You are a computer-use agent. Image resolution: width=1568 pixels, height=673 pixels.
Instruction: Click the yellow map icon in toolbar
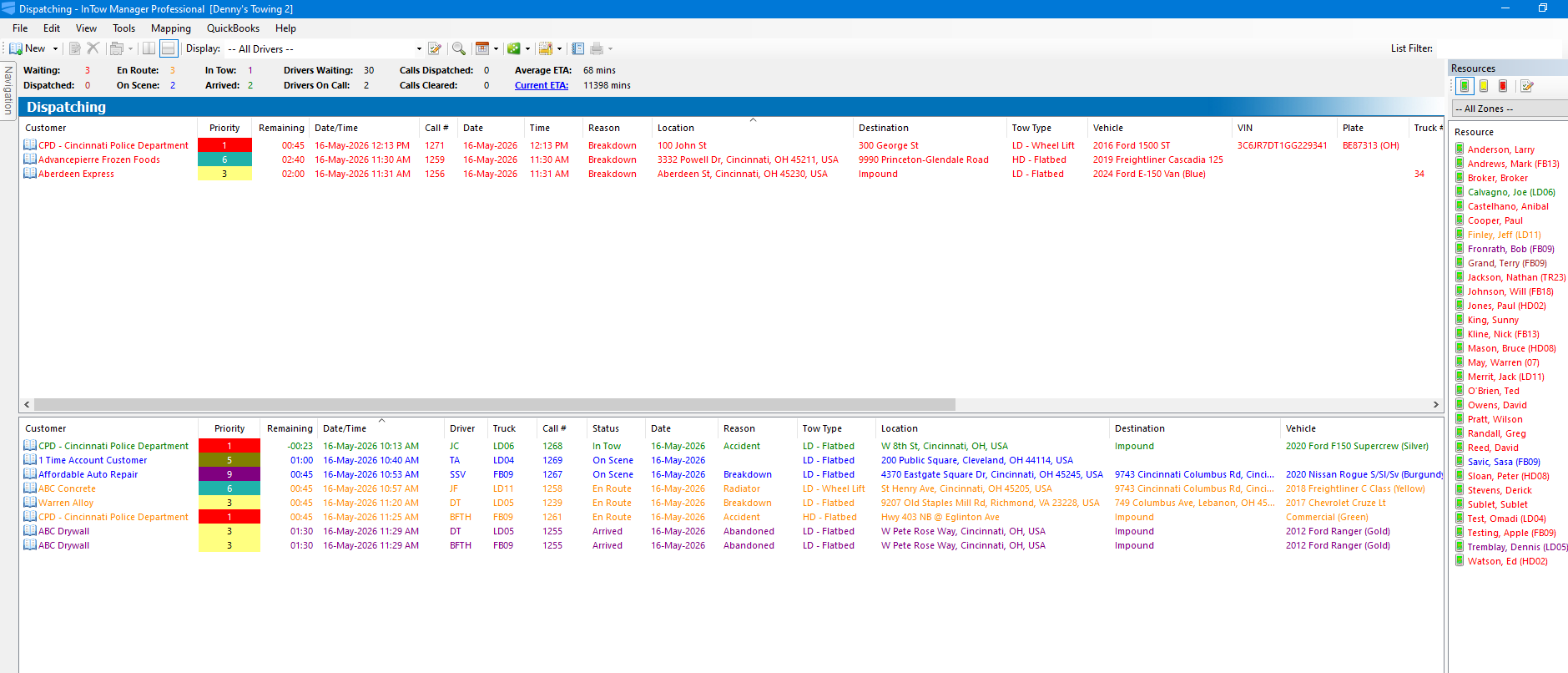coord(546,48)
